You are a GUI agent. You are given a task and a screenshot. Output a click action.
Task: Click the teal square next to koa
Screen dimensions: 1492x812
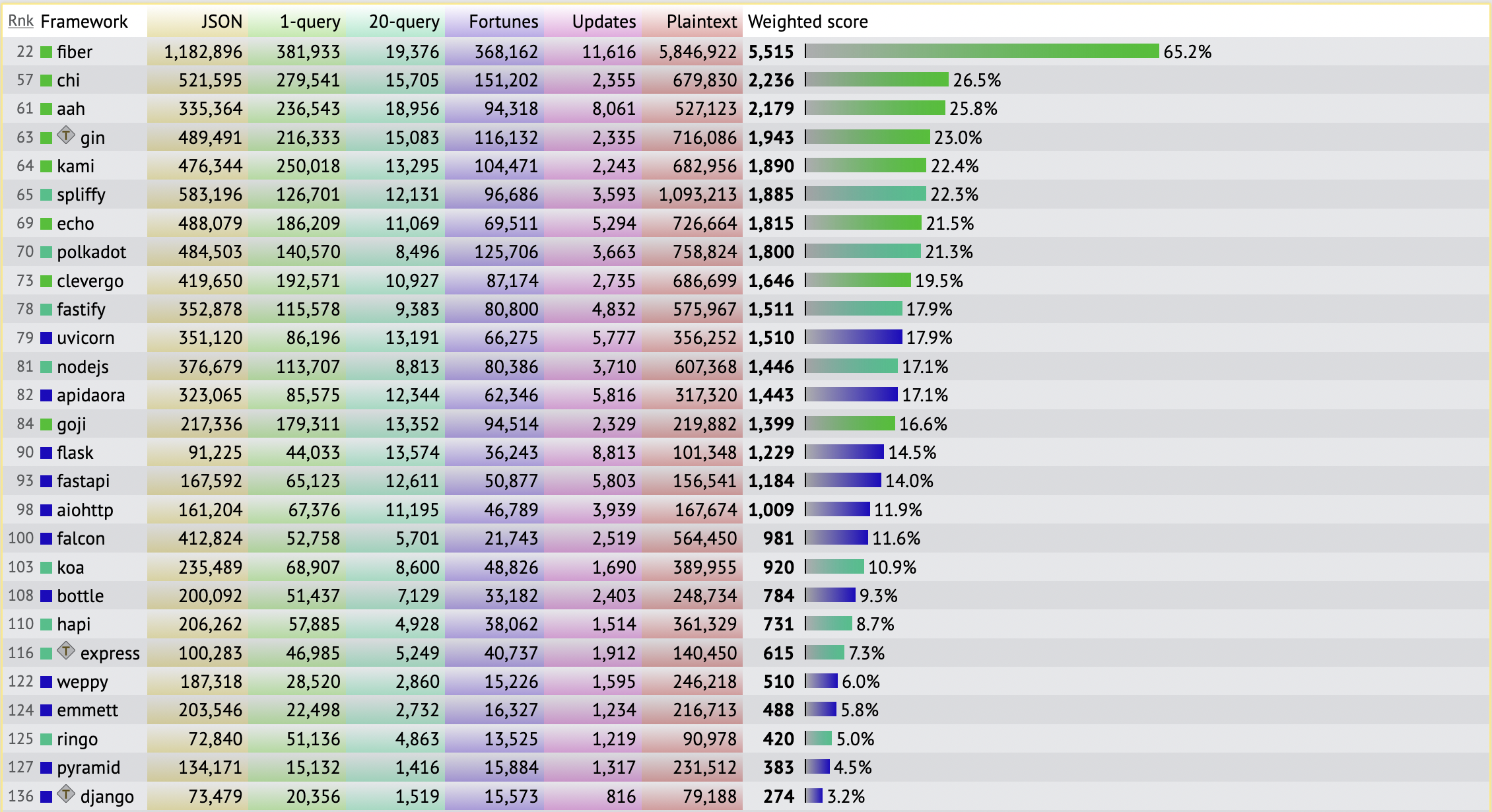[46, 567]
